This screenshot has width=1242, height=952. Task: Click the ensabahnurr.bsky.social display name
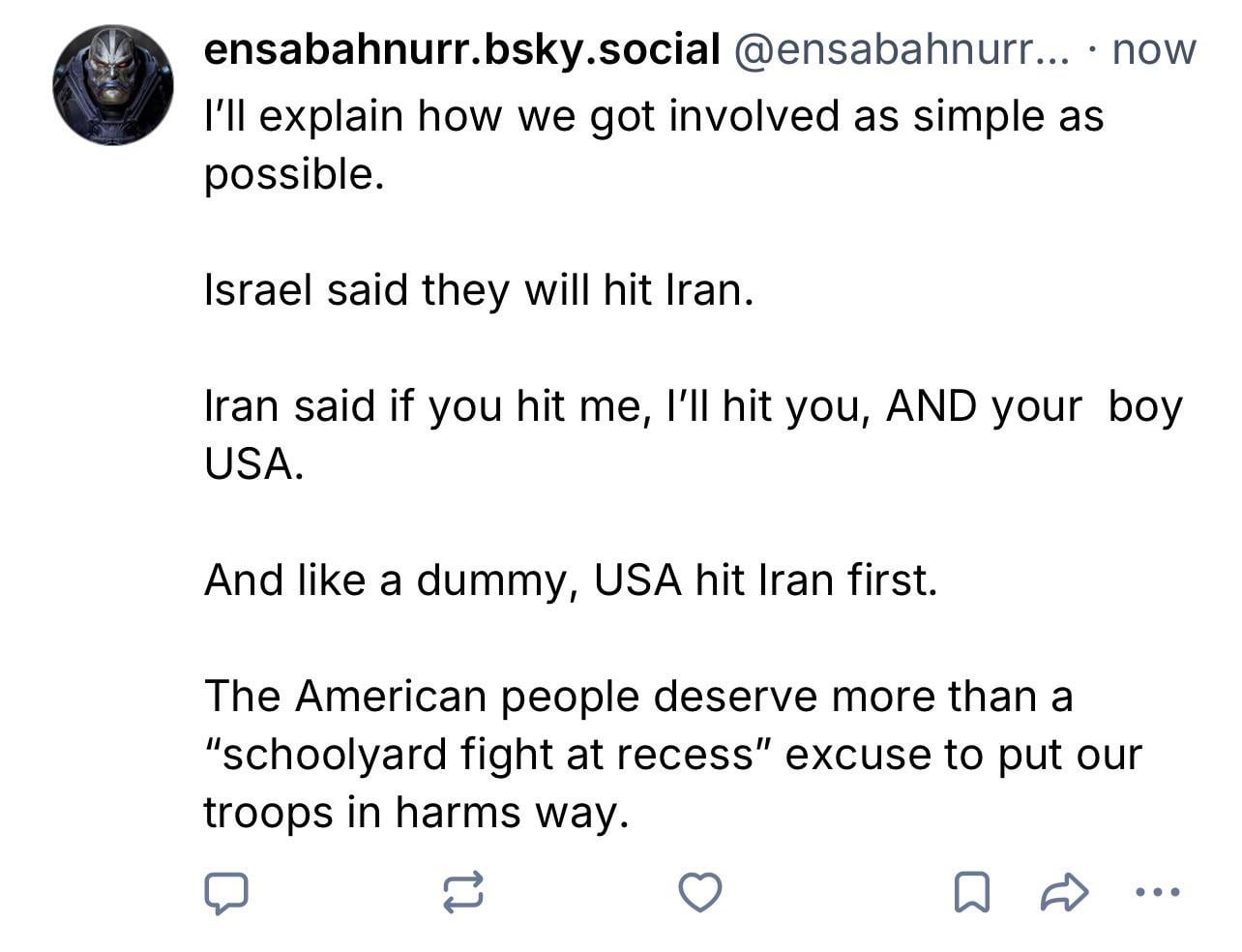(461, 48)
